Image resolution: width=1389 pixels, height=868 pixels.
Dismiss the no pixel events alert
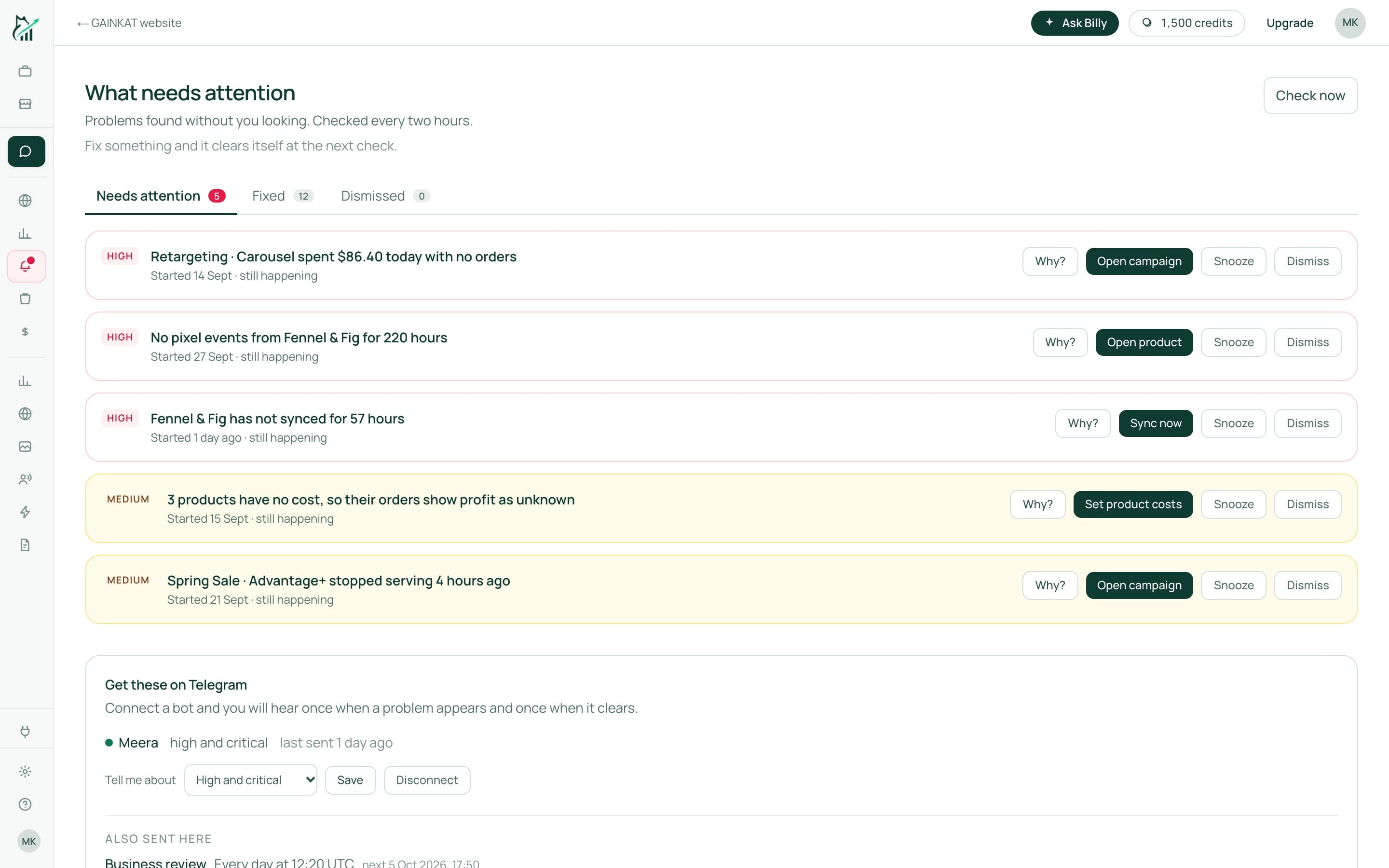(1307, 342)
